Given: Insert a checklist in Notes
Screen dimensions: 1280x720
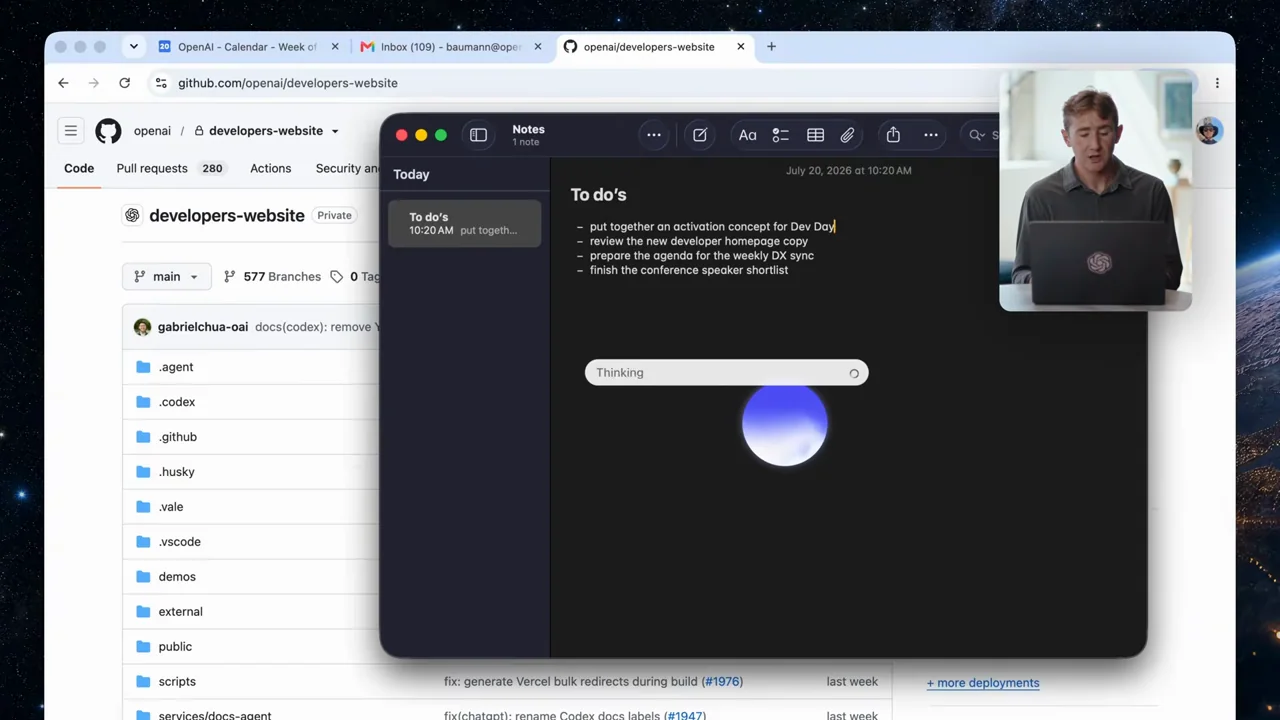Looking at the screenshot, I should coord(780,135).
